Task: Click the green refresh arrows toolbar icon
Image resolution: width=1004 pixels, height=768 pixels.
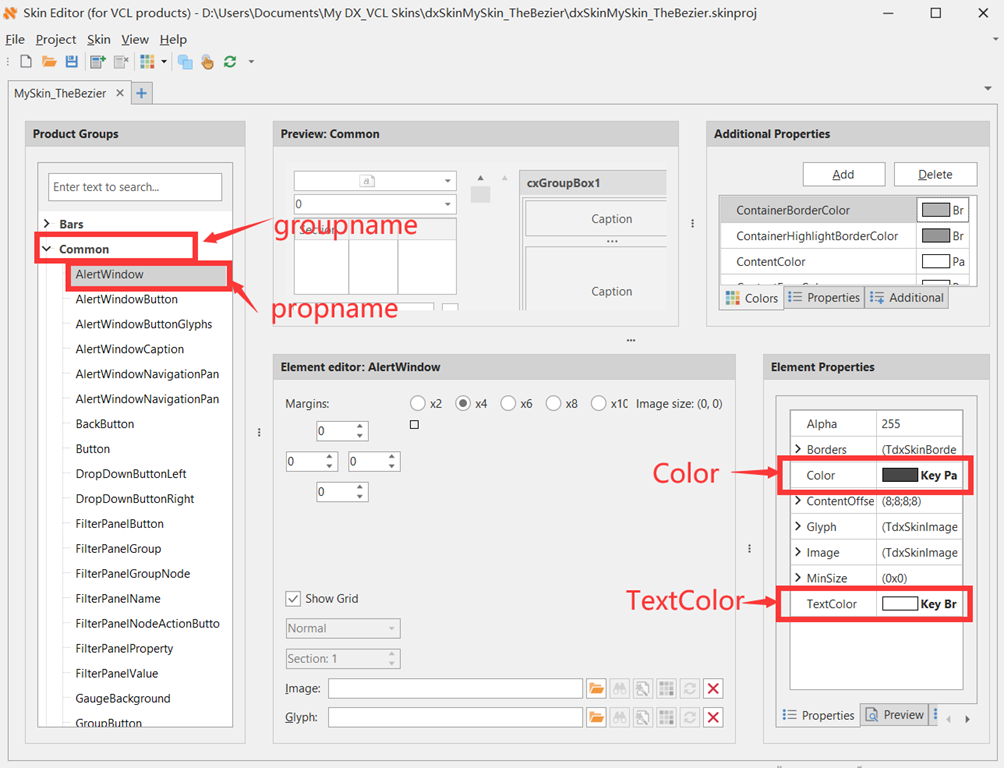Action: point(230,61)
